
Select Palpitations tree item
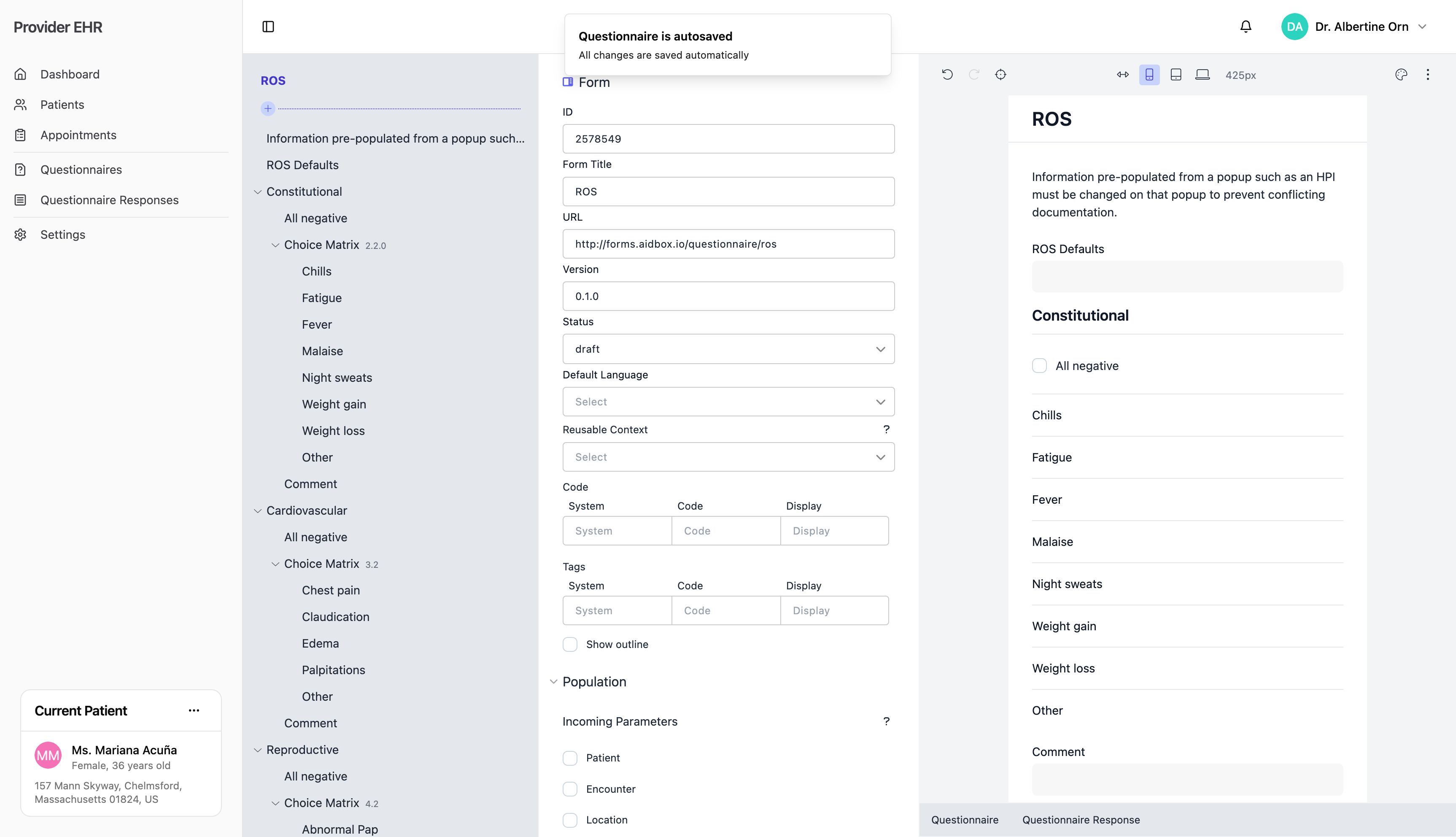pyautogui.click(x=333, y=670)
